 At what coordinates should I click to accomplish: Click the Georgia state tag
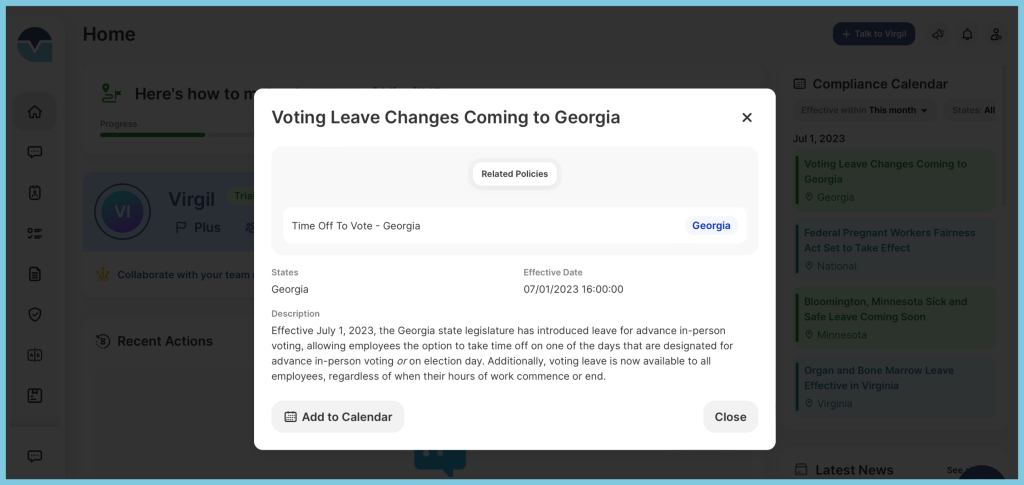(711, 226)
